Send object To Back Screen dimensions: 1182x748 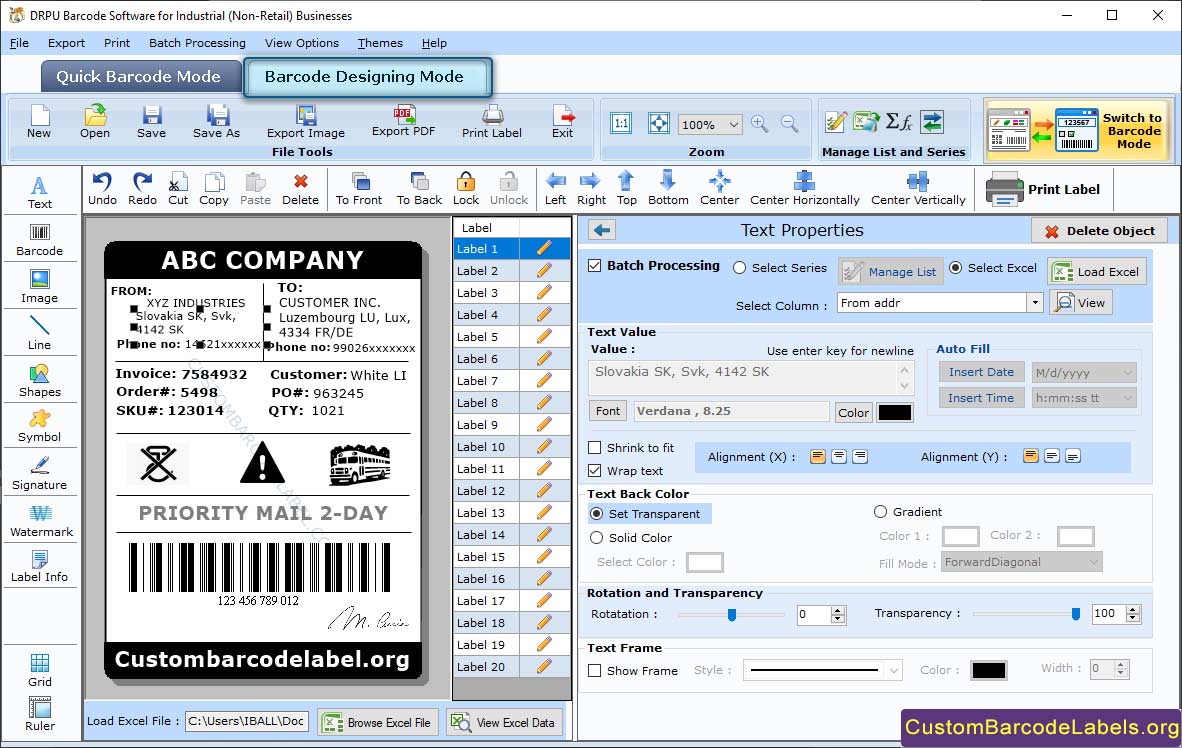[x=419, y=189]
